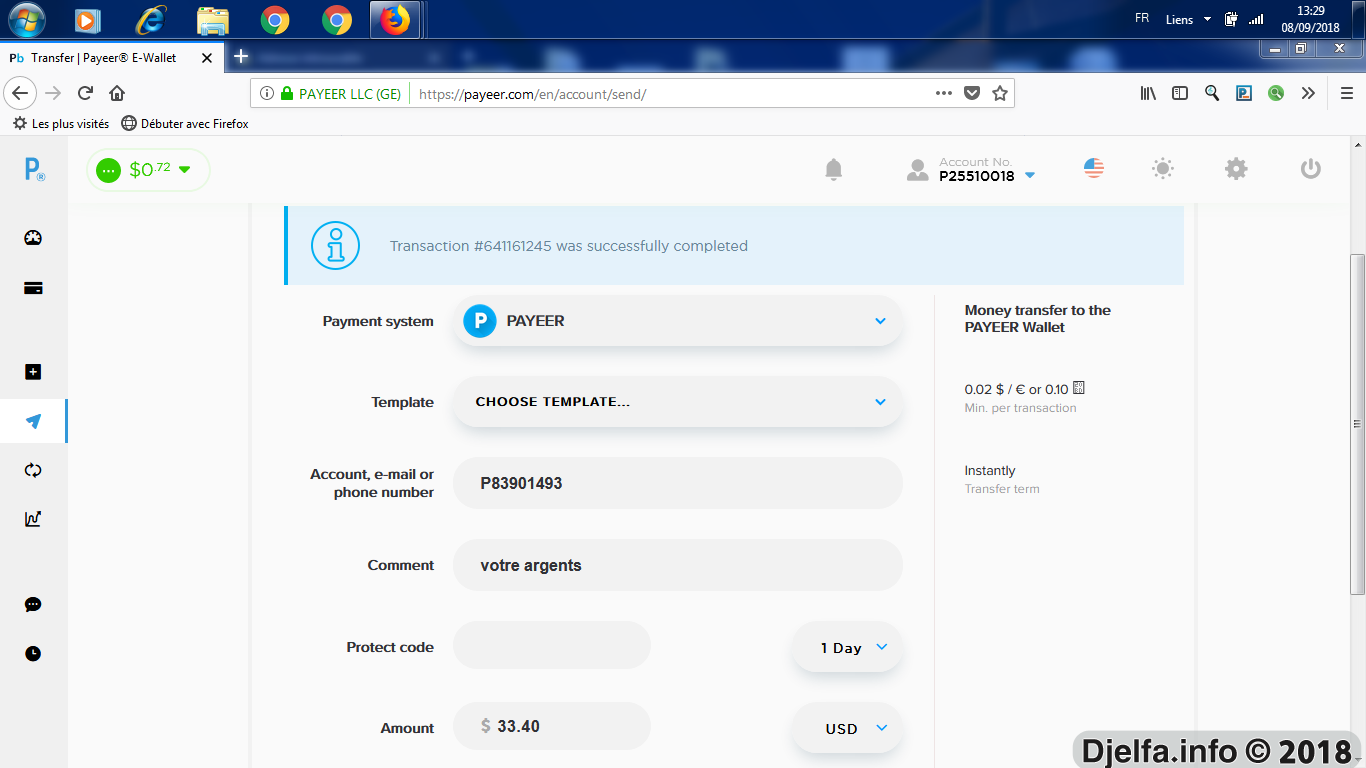Expand the toolbar overflow chevrons
The width and height of the screenshot is (1366, 768).
(1308, 93)
